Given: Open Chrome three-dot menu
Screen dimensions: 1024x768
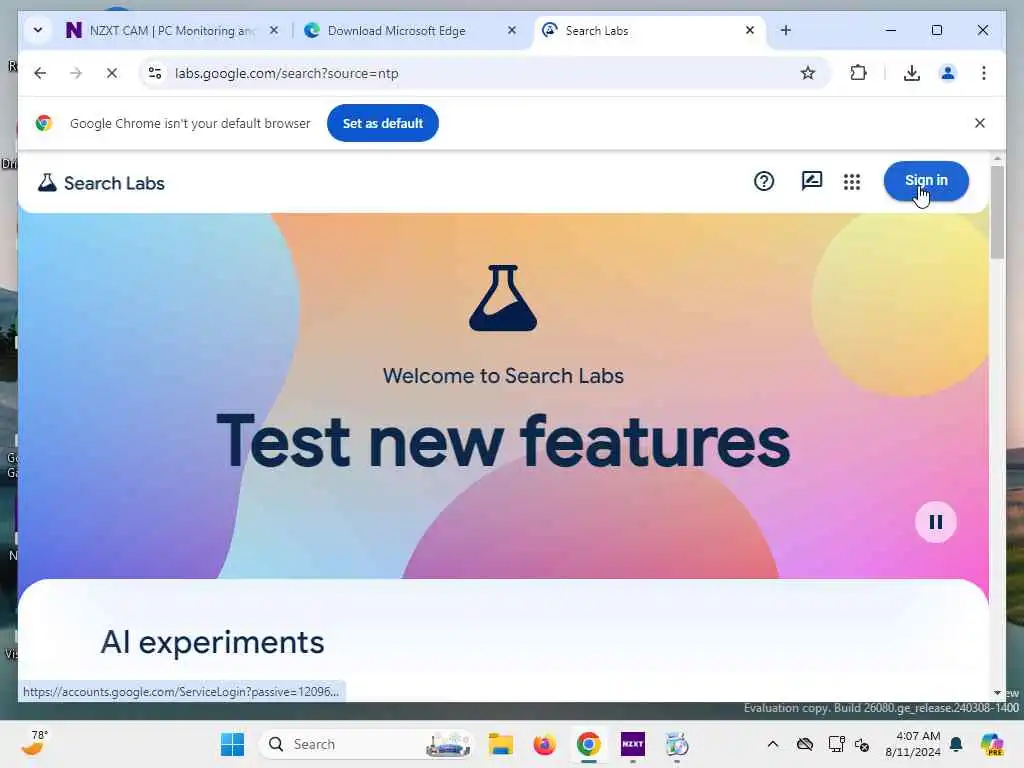Looking at the screenshot, I should 984,73.
